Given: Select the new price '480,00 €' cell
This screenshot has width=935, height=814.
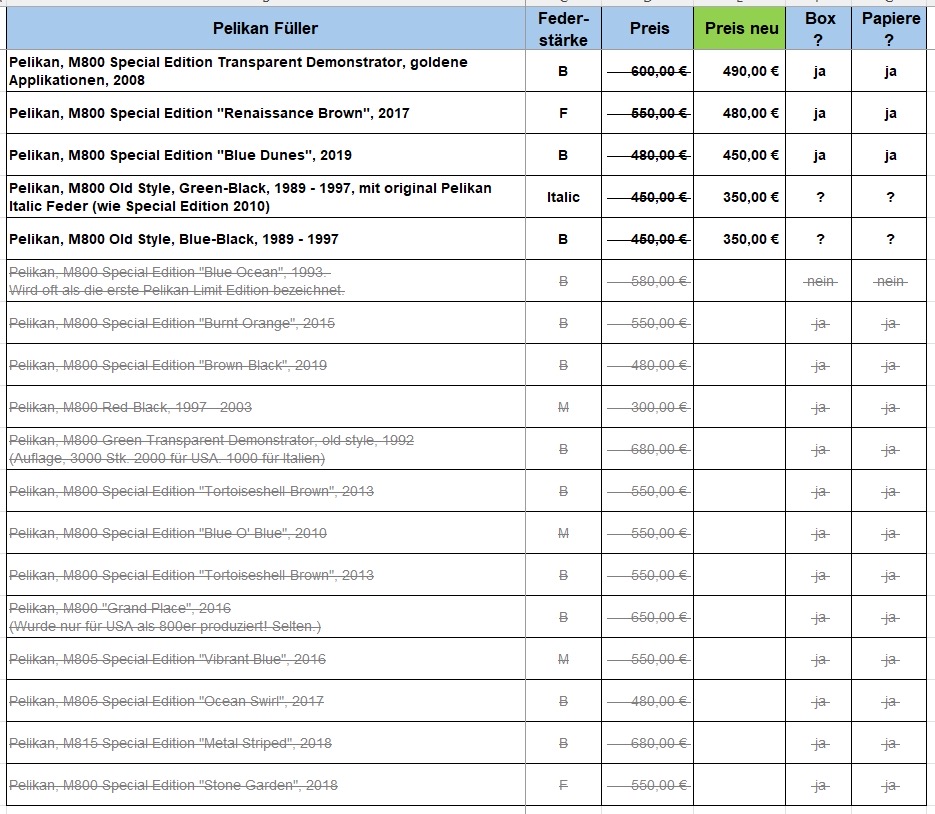Looking at the screenshot, I should (x=740, y=113).
